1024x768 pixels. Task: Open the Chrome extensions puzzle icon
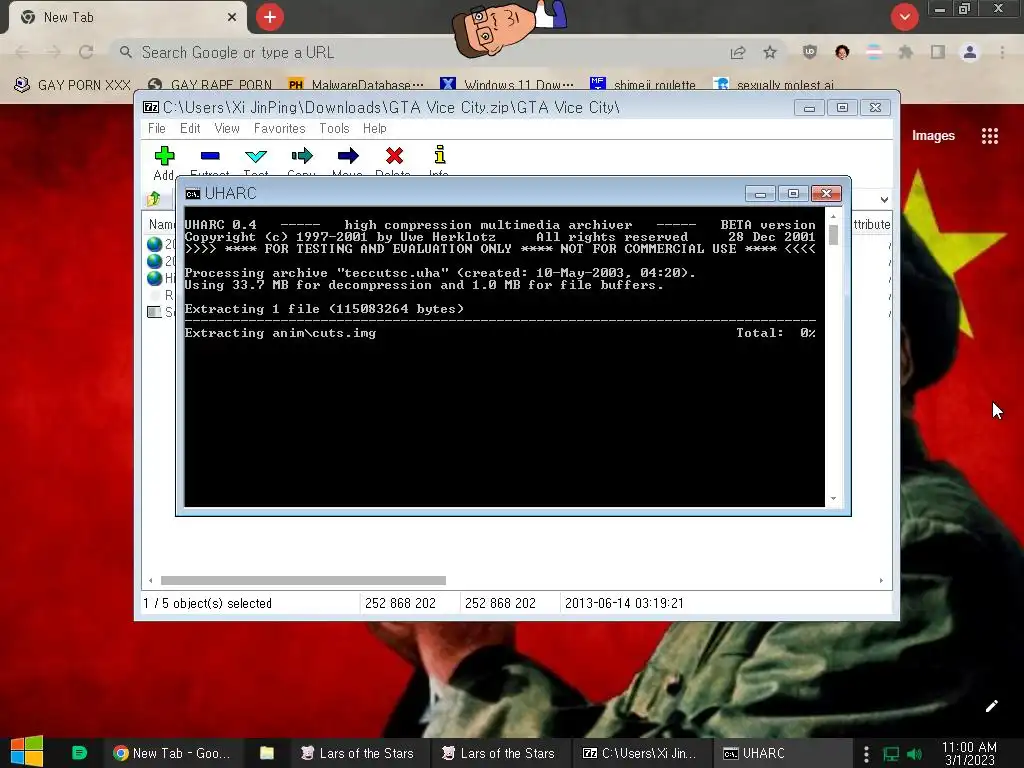[905, 52]
